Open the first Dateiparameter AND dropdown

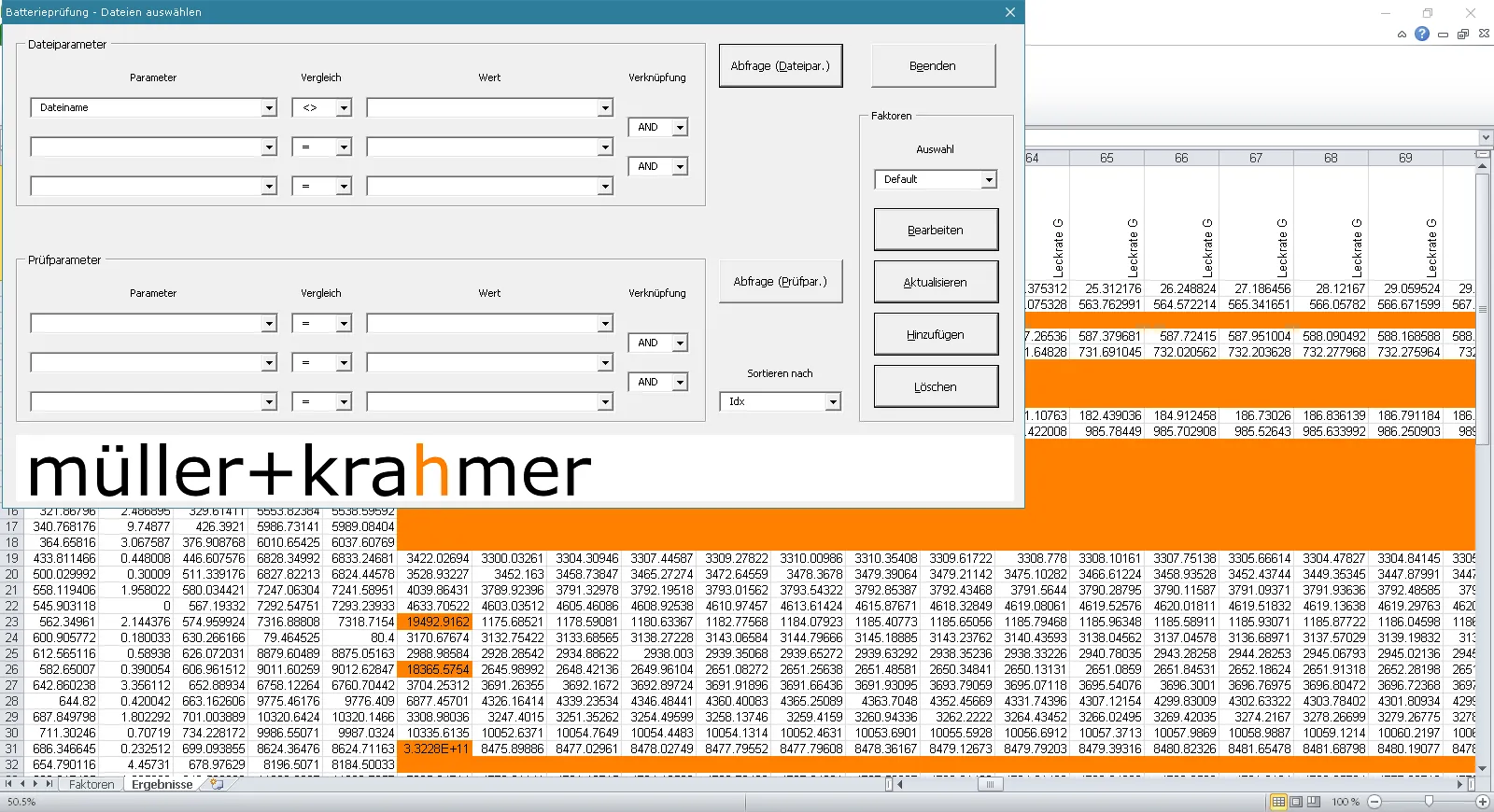click(680, 128)
